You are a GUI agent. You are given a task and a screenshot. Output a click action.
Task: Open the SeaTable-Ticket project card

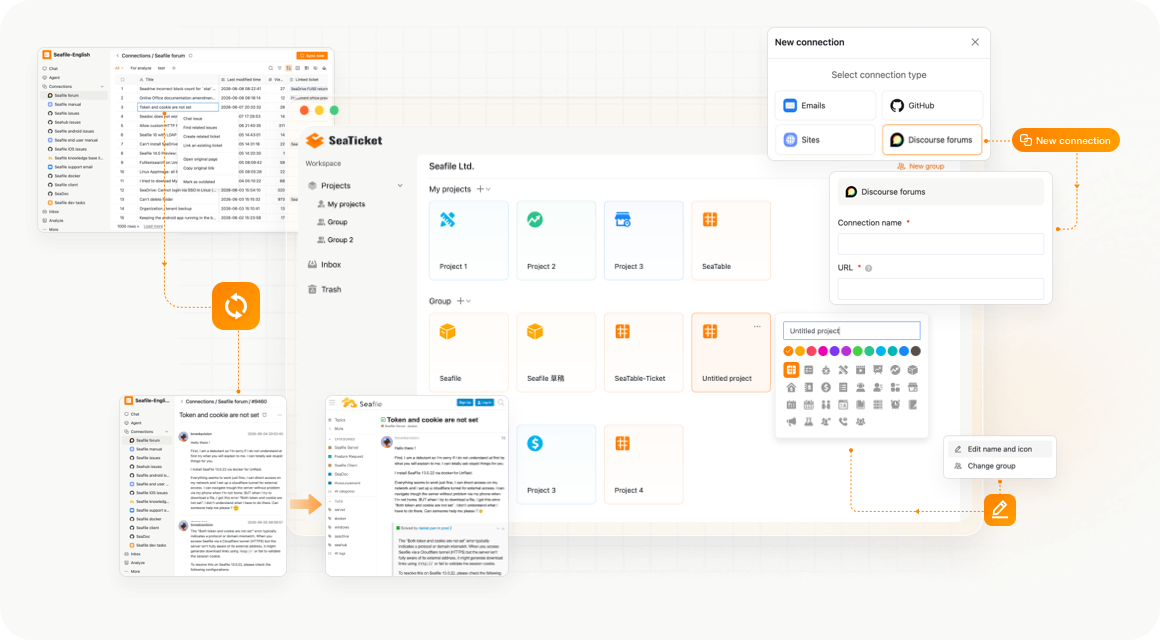[644, 352]
